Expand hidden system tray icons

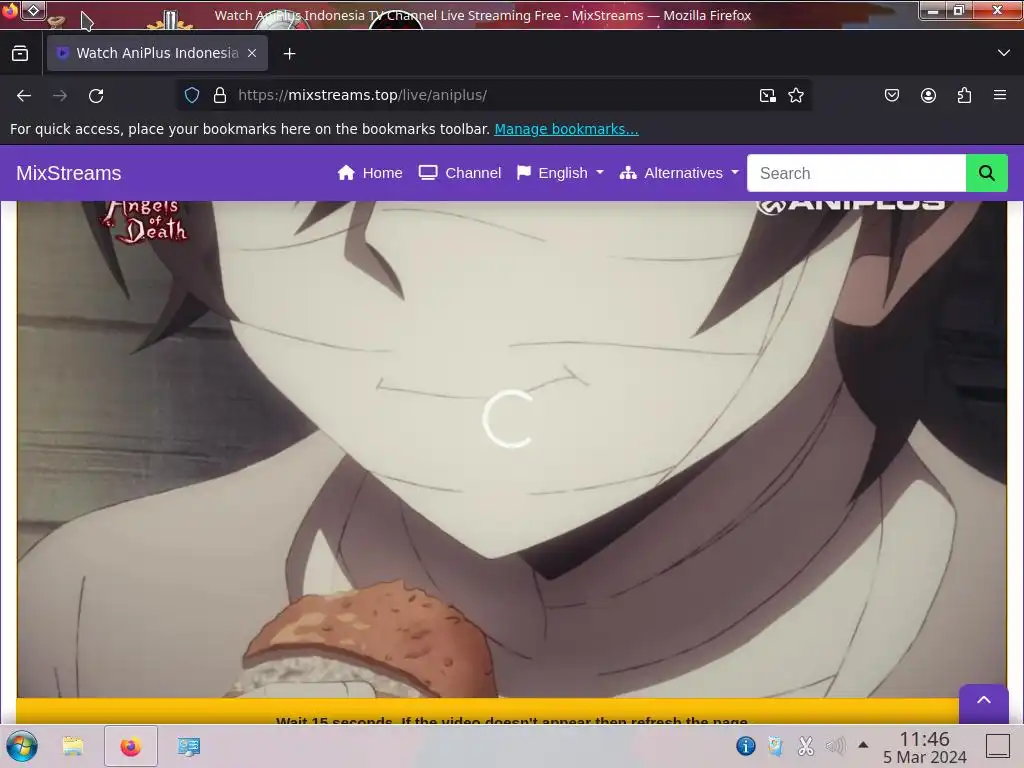(863, 744)
